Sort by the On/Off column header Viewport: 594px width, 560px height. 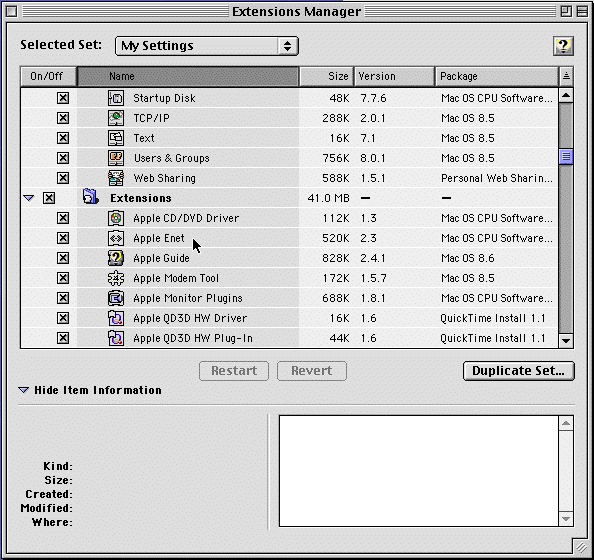tap(48, 76)
